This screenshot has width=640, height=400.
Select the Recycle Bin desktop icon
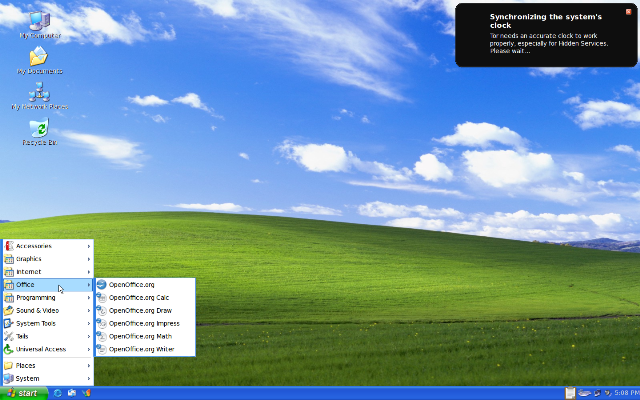click(40, 131)
